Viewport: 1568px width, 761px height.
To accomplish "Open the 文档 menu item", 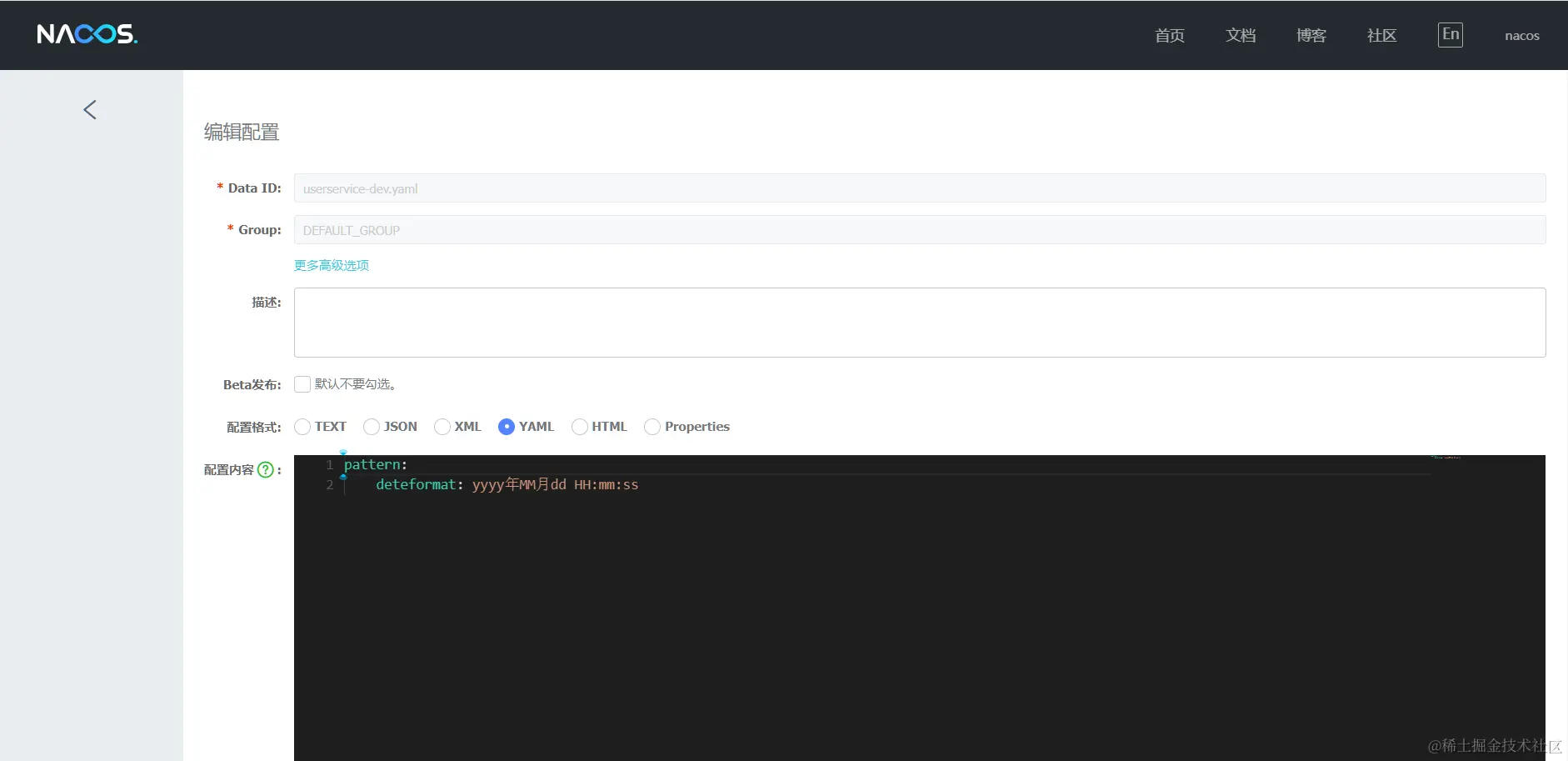I will tap(1241, 35).
